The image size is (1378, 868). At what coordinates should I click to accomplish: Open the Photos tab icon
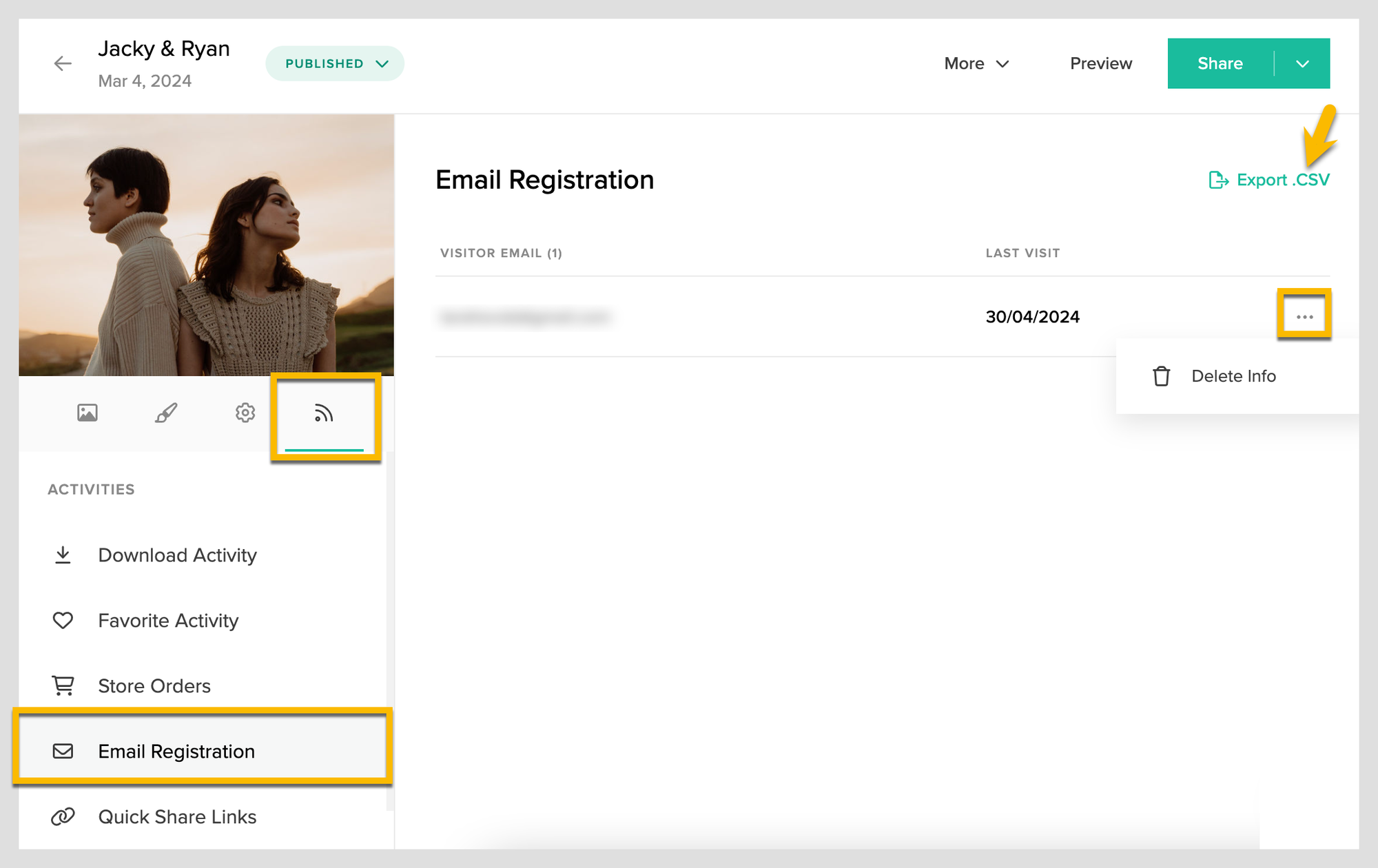[87, 413]
